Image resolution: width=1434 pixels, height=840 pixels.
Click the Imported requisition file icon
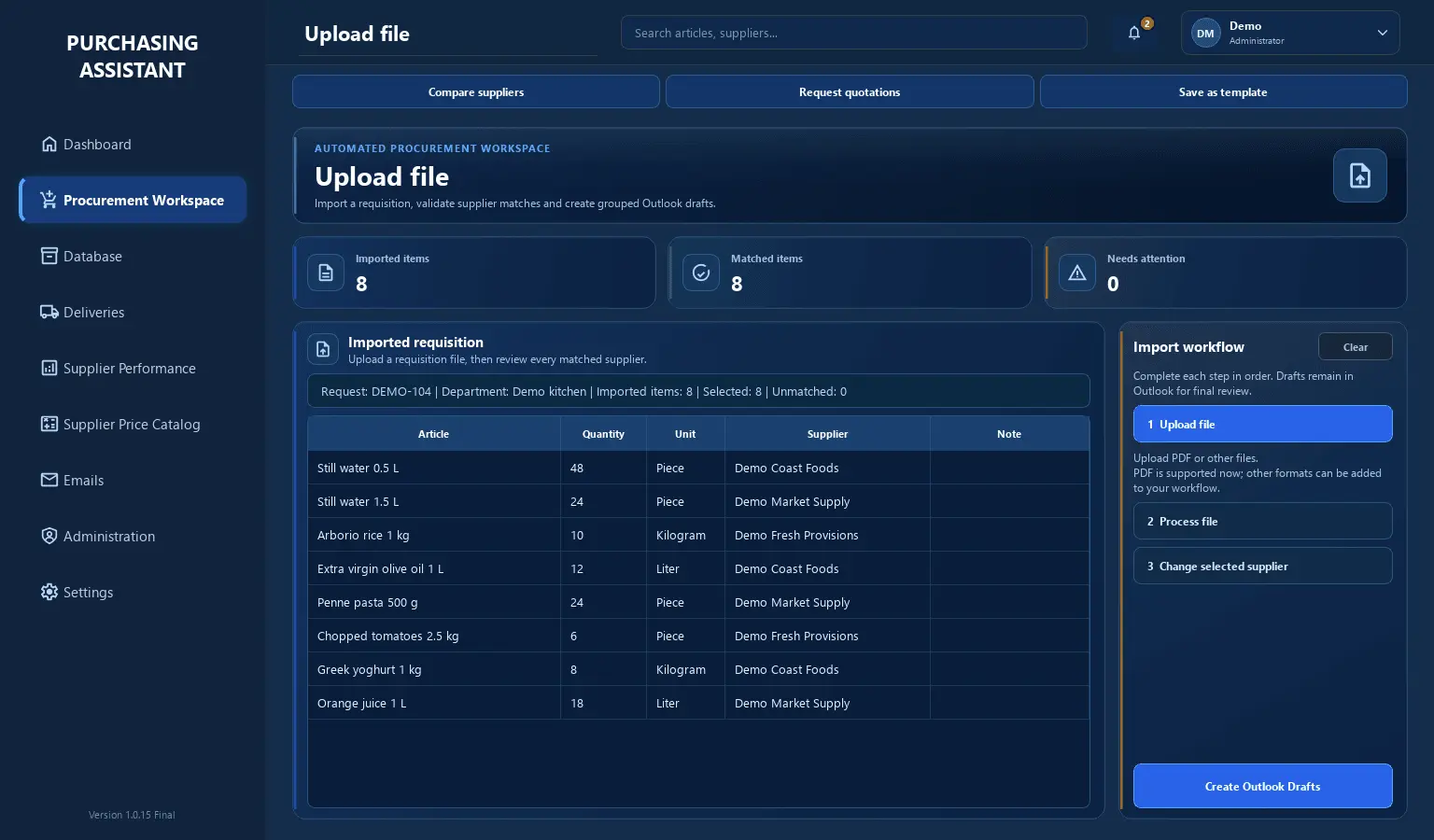tap(323, 349)
